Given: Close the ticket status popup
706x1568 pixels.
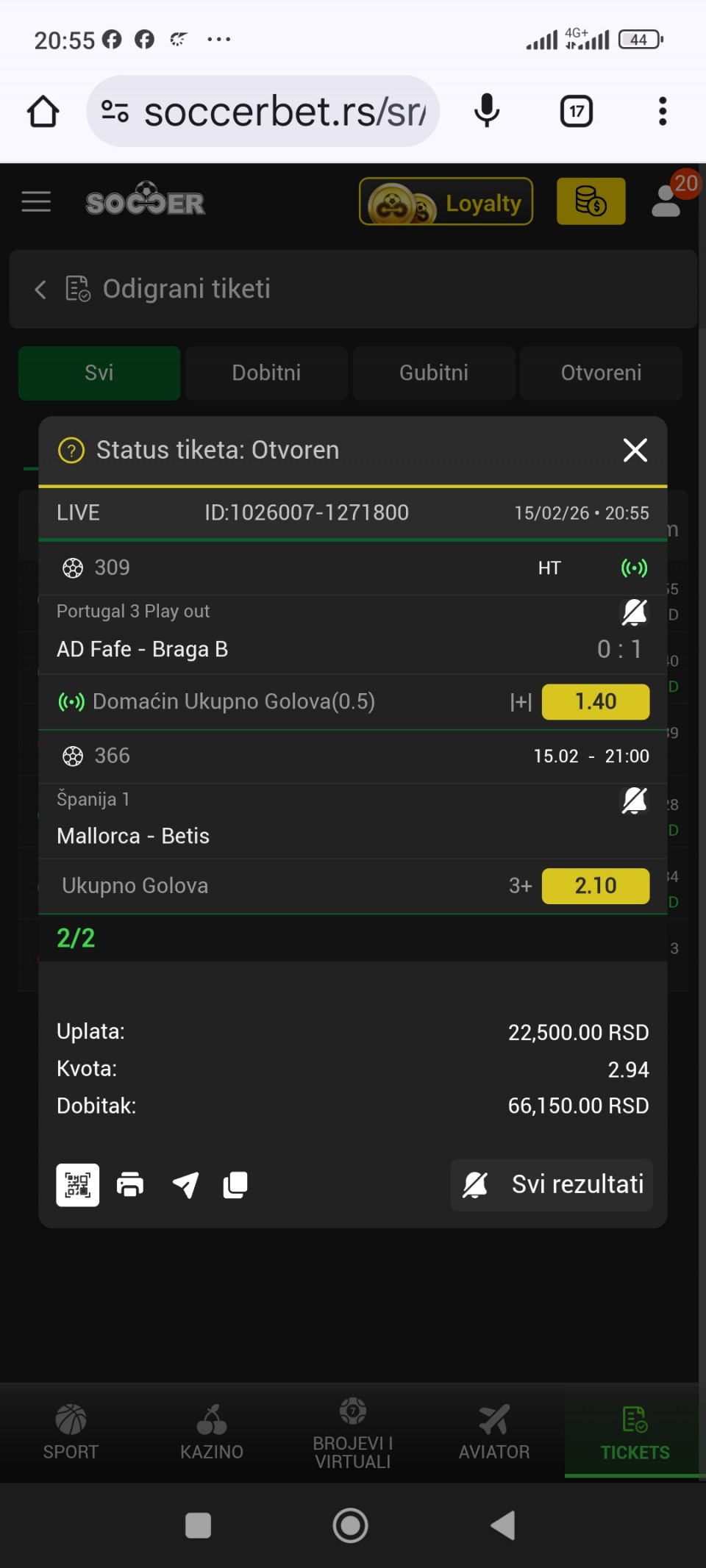Looking at the screenshot, I should [635, 450].
